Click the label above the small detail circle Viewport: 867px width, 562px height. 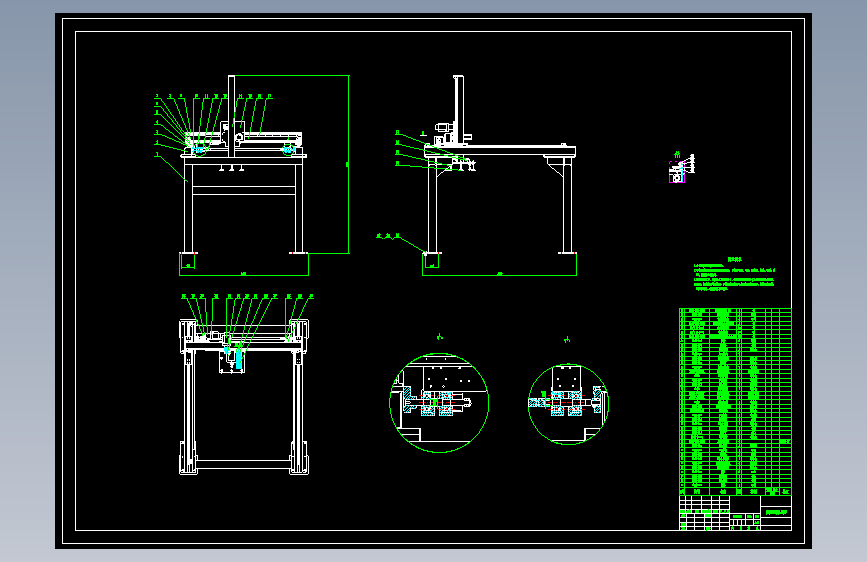[x=567, y=340]
